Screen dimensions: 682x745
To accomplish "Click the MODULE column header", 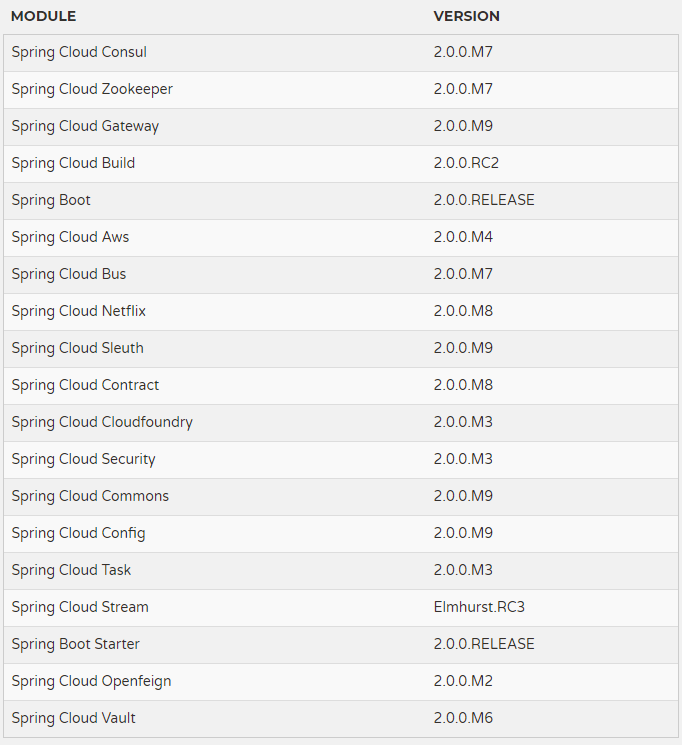I will point(43,16).
